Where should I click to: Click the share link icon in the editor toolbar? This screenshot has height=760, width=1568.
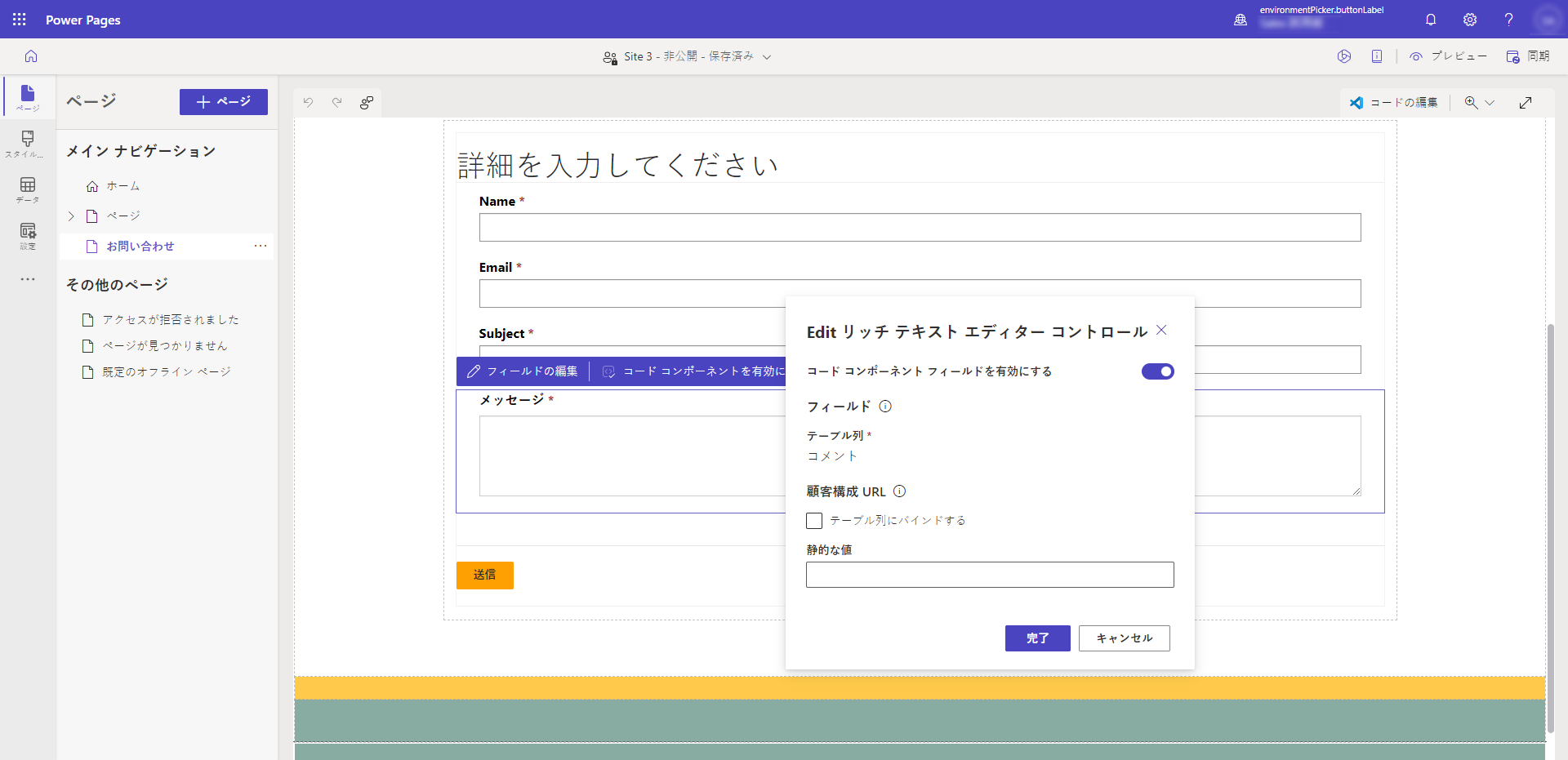point(367,102)
